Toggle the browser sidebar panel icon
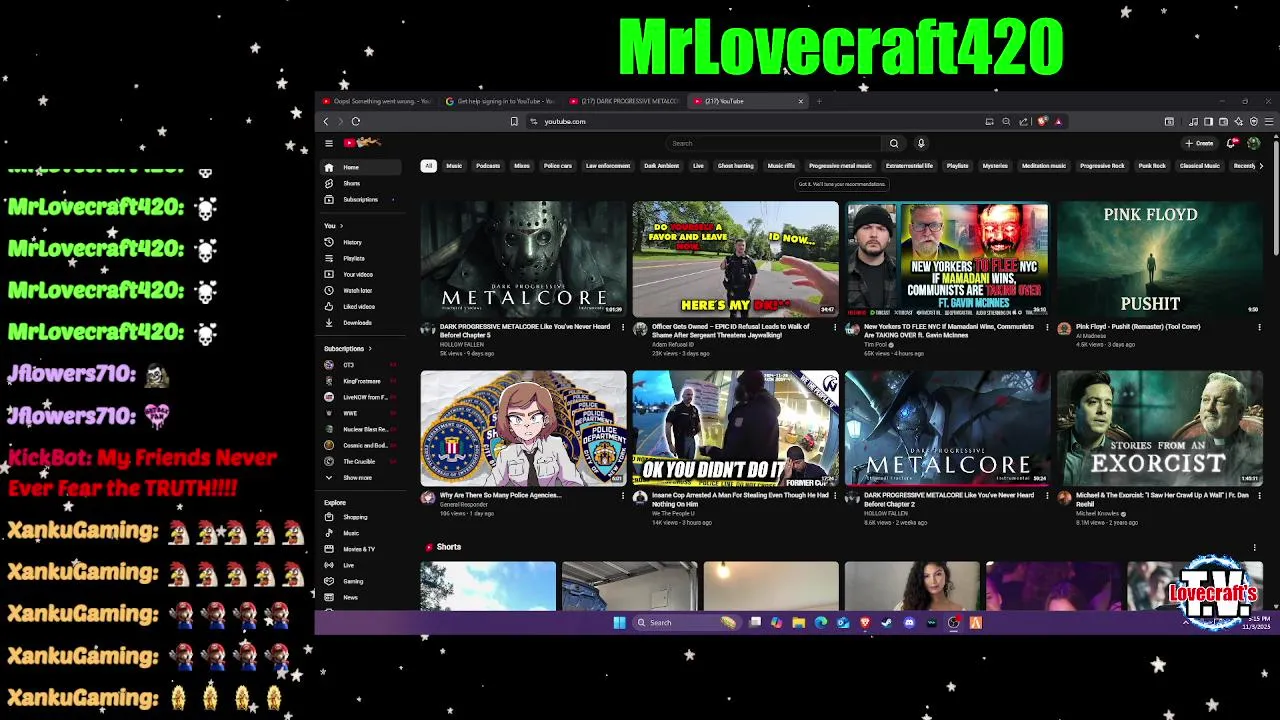This screenshot has width=1280, height=720. [1208, 121]
